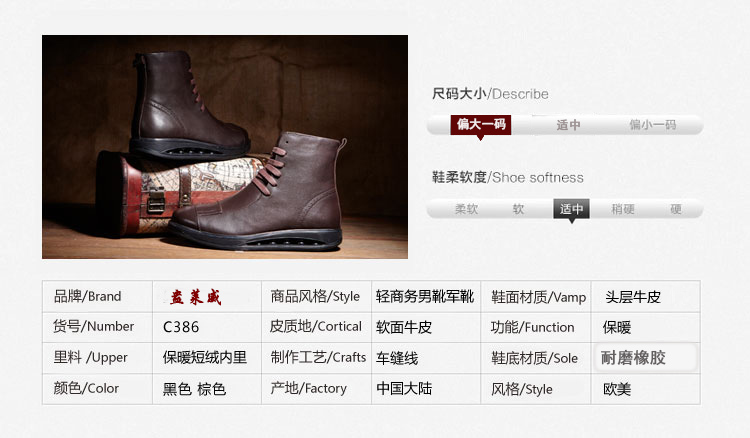
Task: Select the 偏小一码 size option
Action: point(652,125)
